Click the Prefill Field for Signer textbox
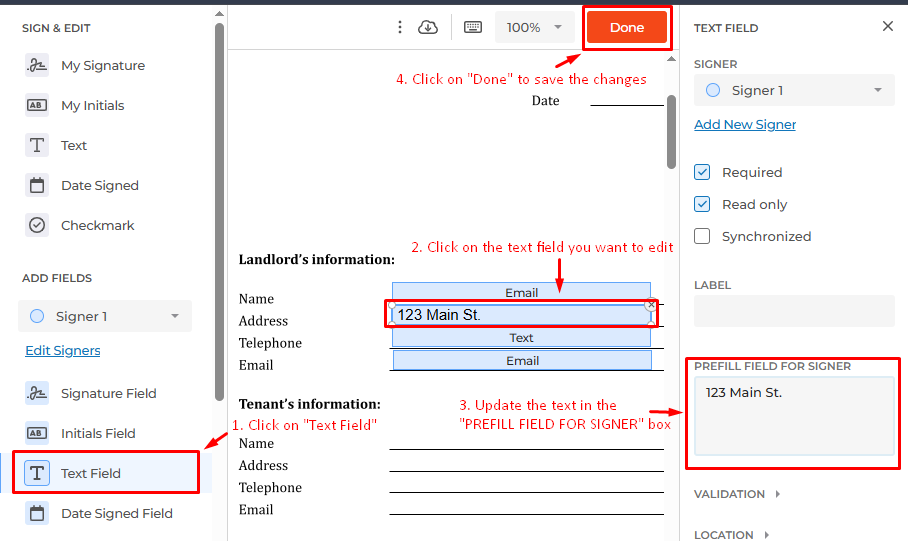This screenshot has width=908, height=541. tap(794, 415)
